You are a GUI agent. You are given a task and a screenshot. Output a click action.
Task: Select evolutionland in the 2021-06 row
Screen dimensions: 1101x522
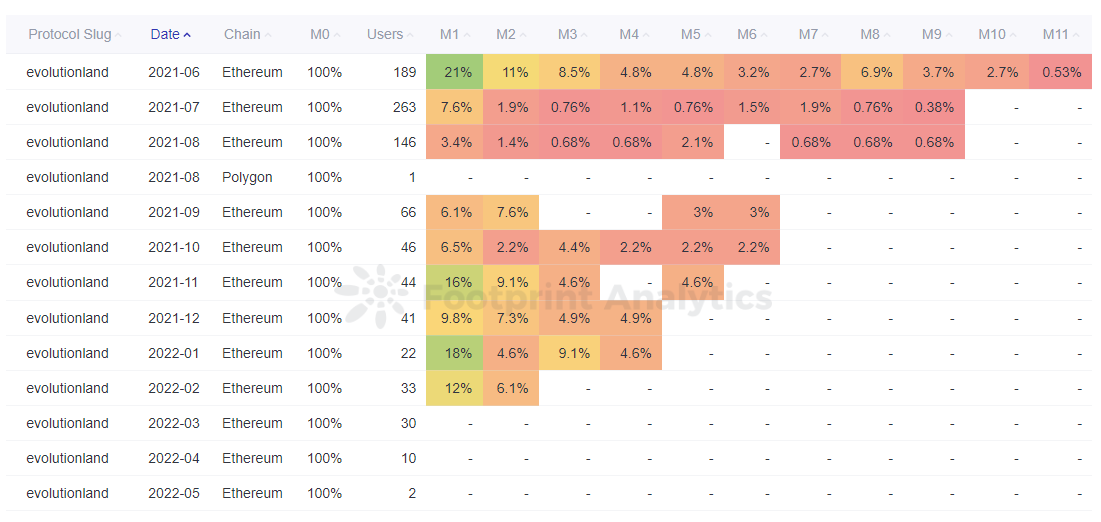67,72
